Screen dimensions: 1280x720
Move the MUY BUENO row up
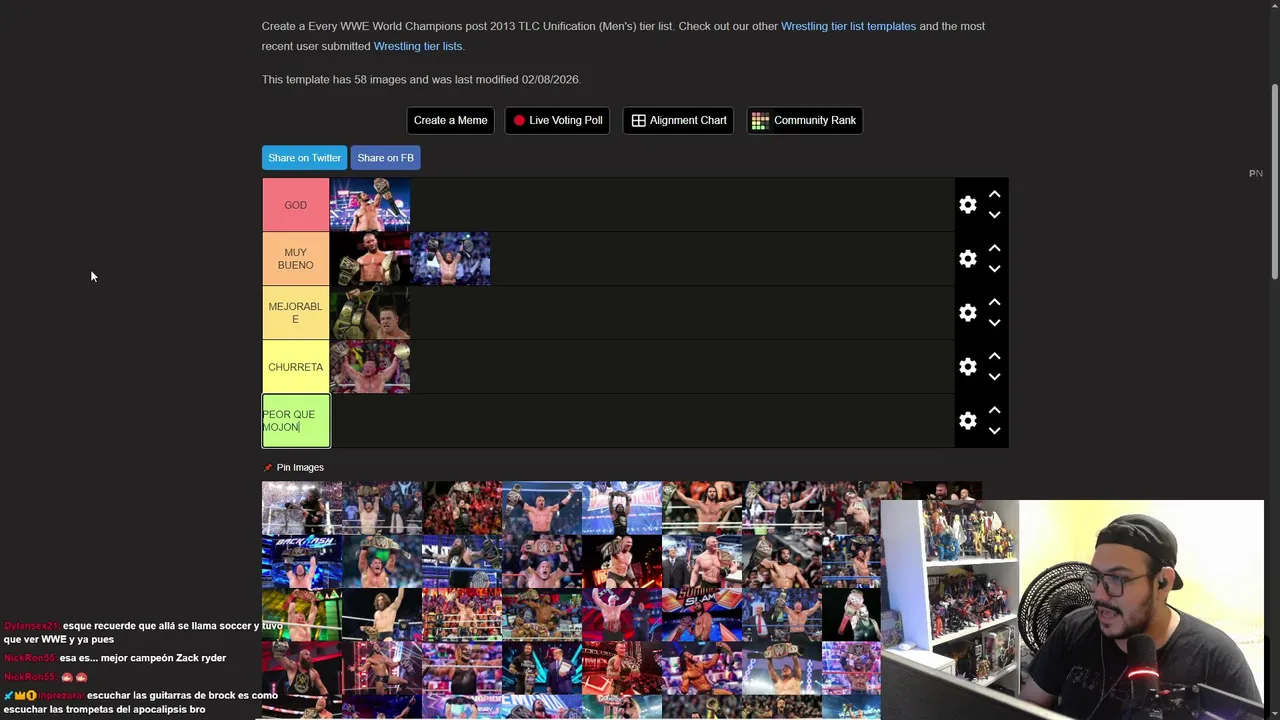click(x=994, y=248)
